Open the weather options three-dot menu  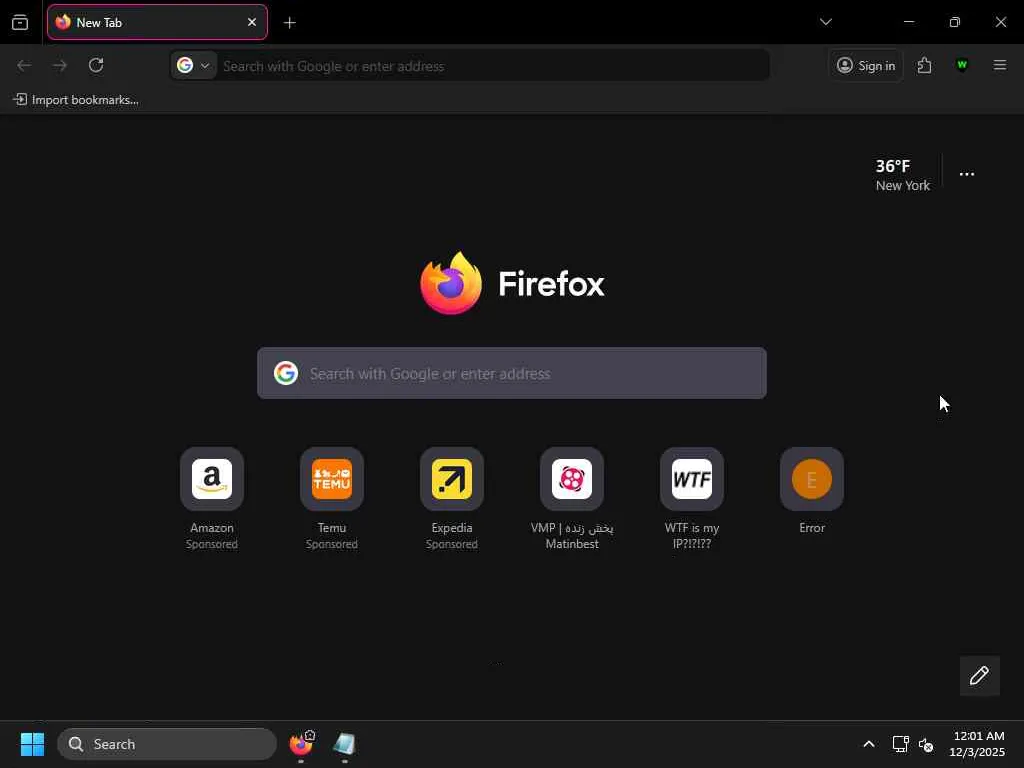click(967, 174)
